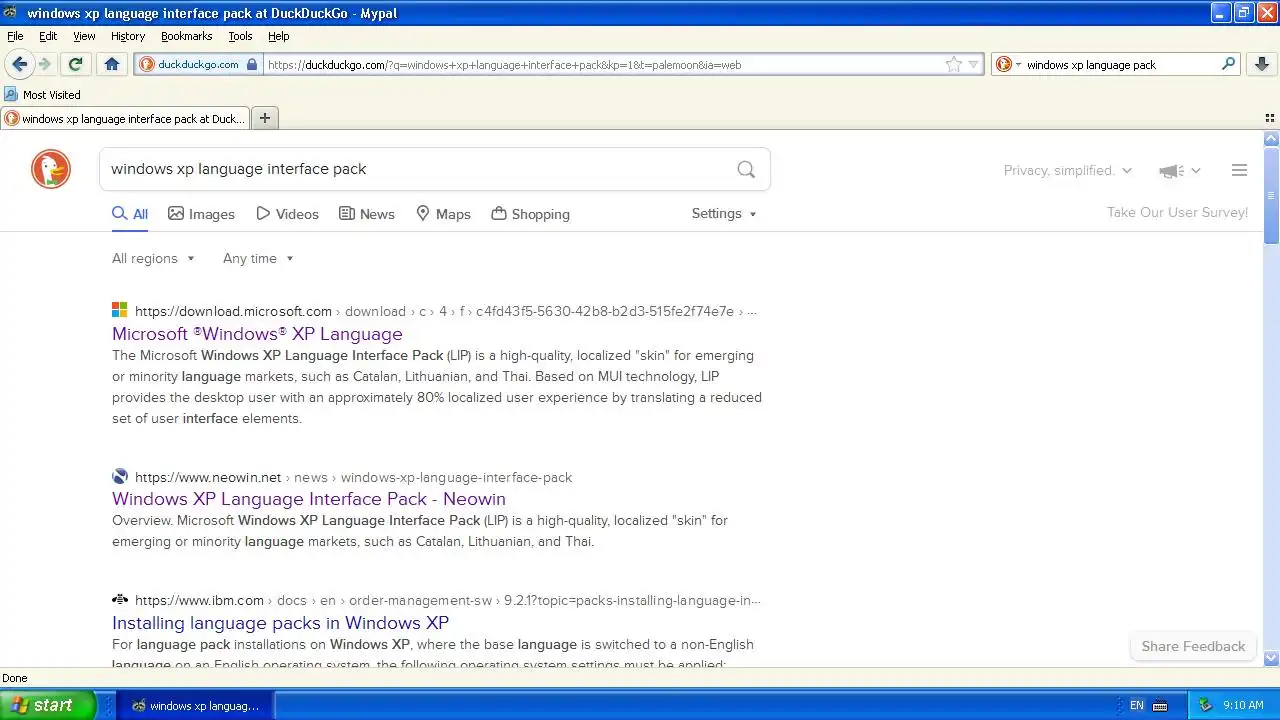The height and width of the screenshot is (720, 1280).
Task: Open the Tools menu
Action: 240,36
